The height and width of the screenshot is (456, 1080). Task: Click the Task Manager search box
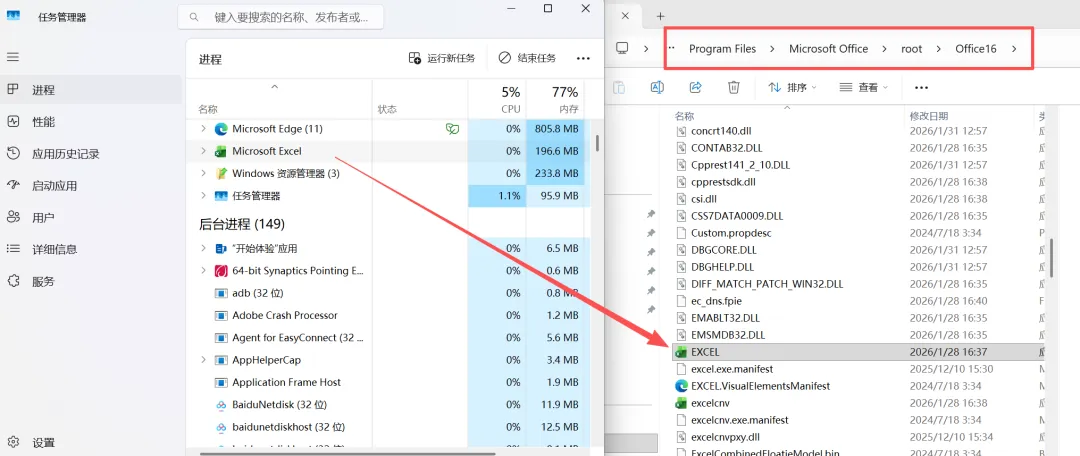pyautogui.click(x=280, y=17)
